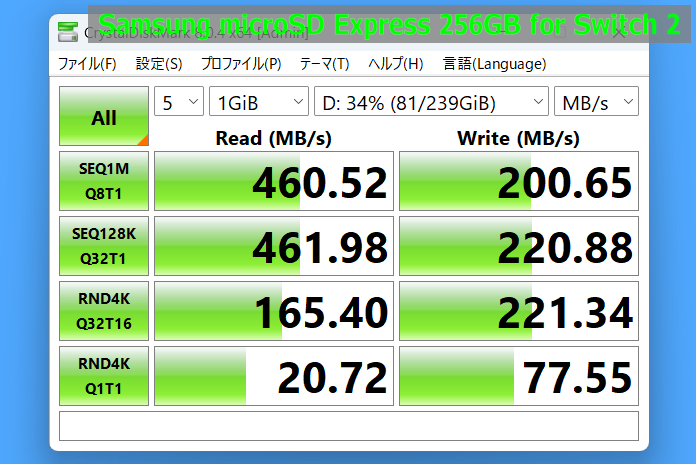Run the RND4K Q1T1 test
Screen dimensions: 696x464
tap(104, 376)
